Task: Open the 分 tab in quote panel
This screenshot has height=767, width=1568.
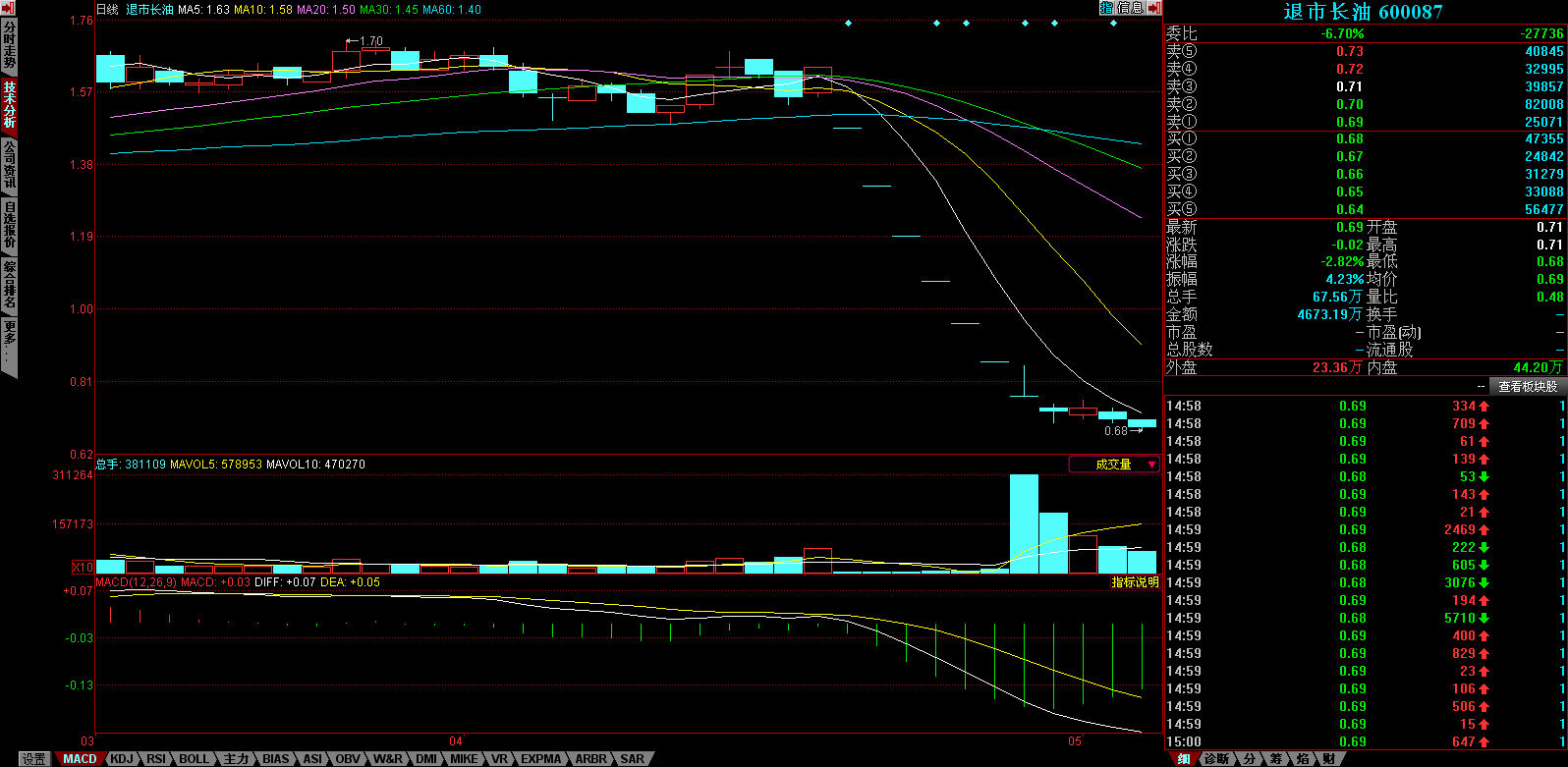Action: pos(1249,759)
